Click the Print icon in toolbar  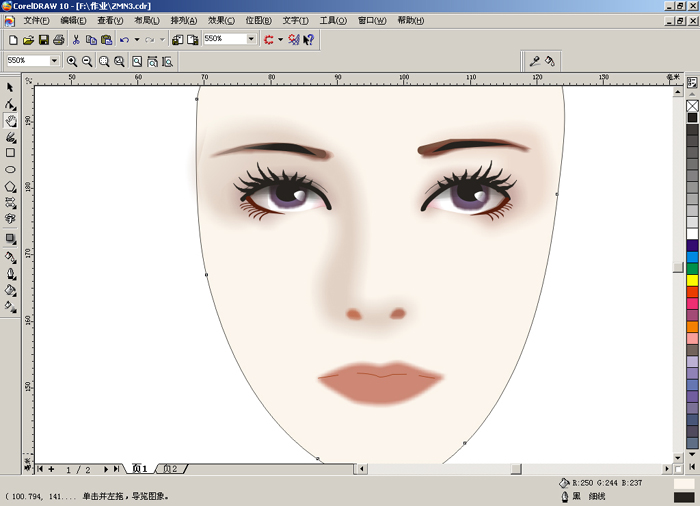[58, 40]
